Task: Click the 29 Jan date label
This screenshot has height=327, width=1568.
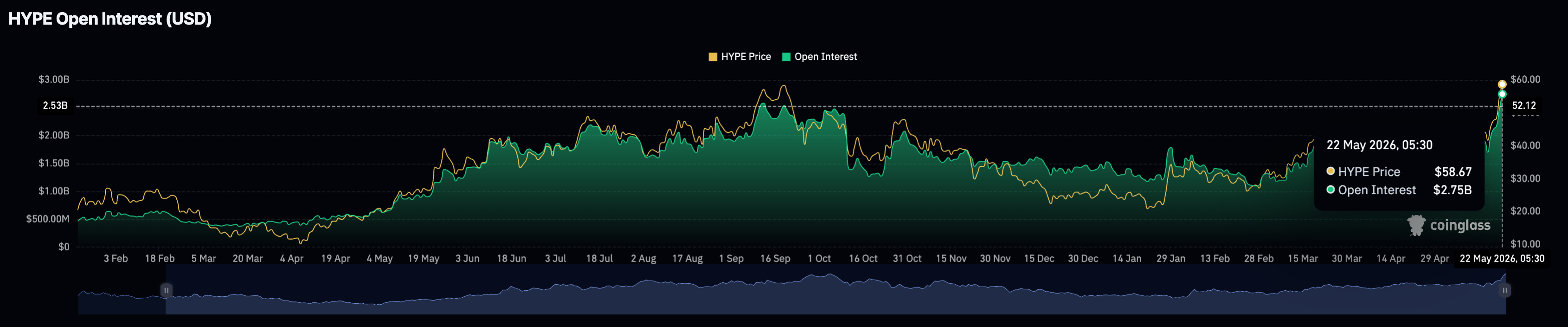Action: [x=1171, y=259]
